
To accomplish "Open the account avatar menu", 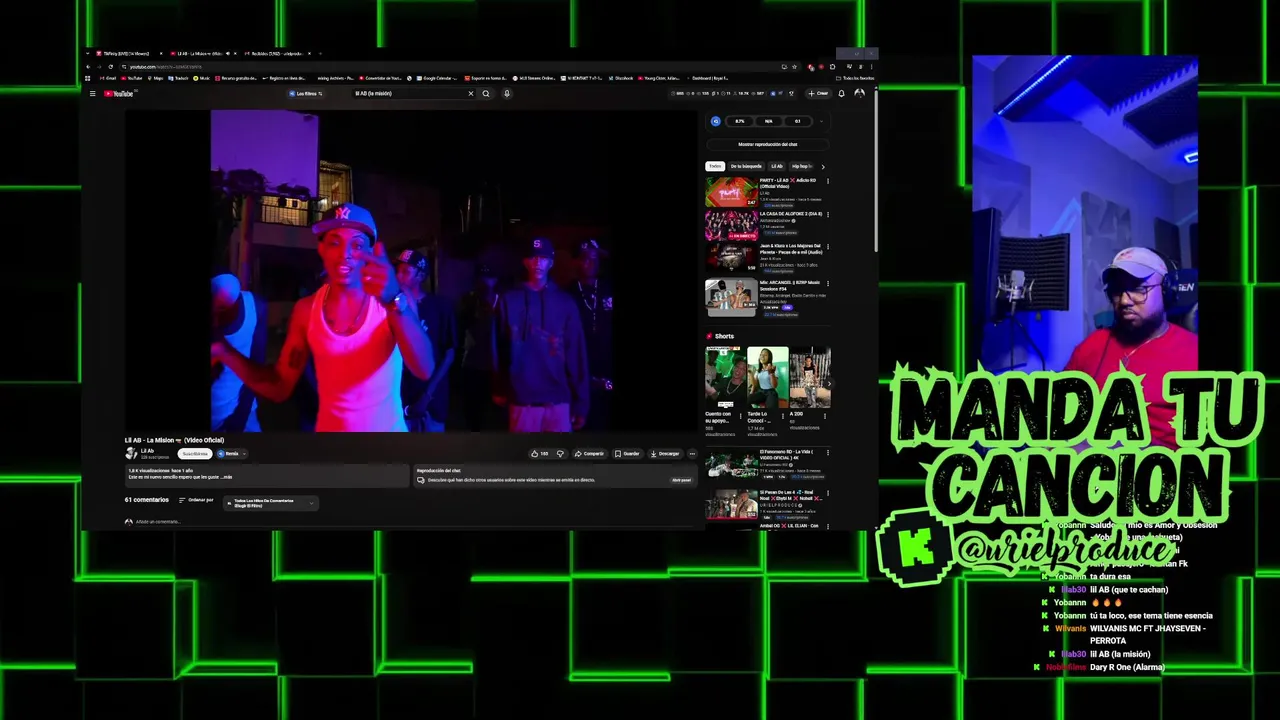I will pyautogui.click(x=859, y=94).
